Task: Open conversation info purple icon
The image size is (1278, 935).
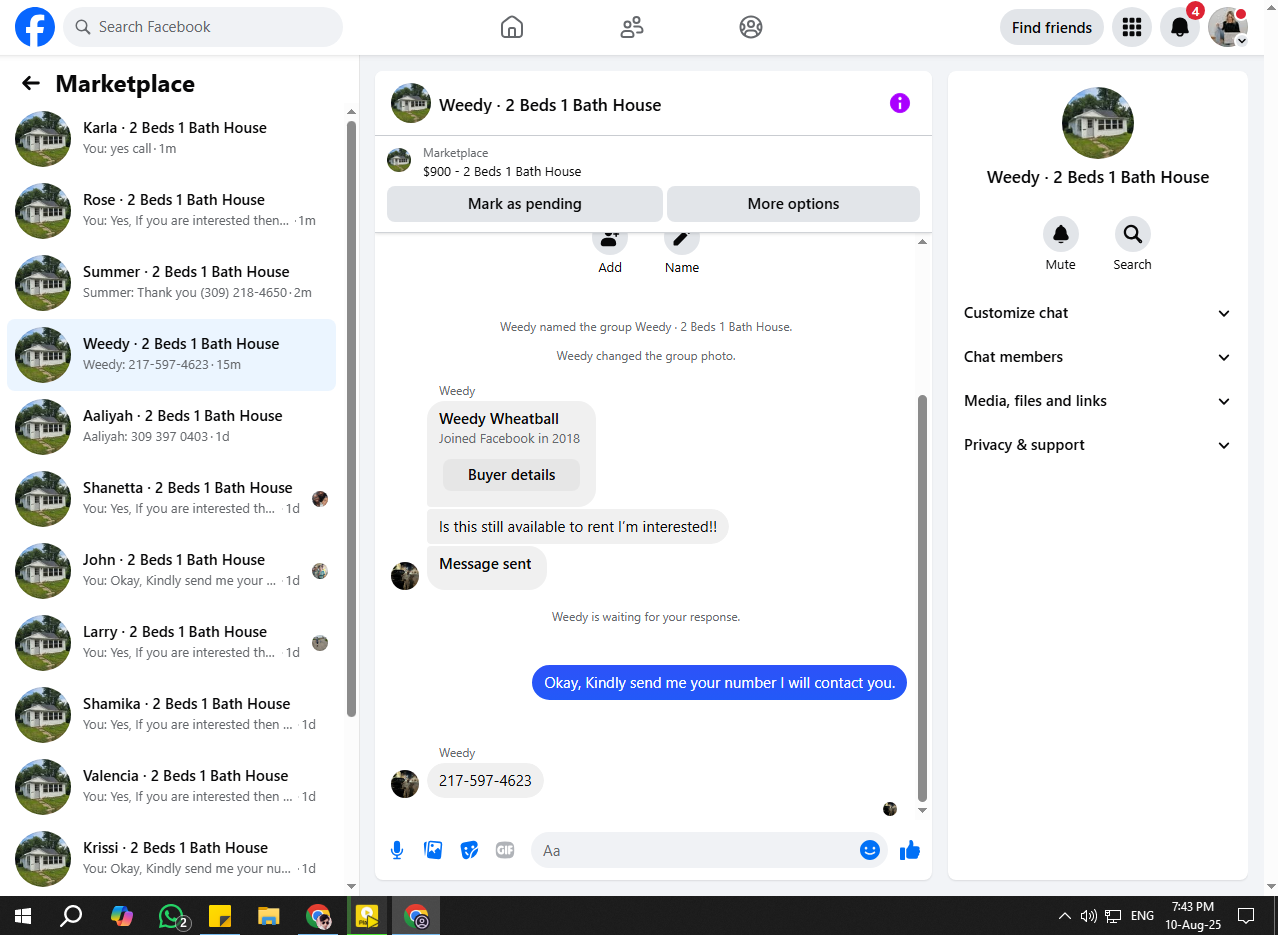Action: click(900, 103)
